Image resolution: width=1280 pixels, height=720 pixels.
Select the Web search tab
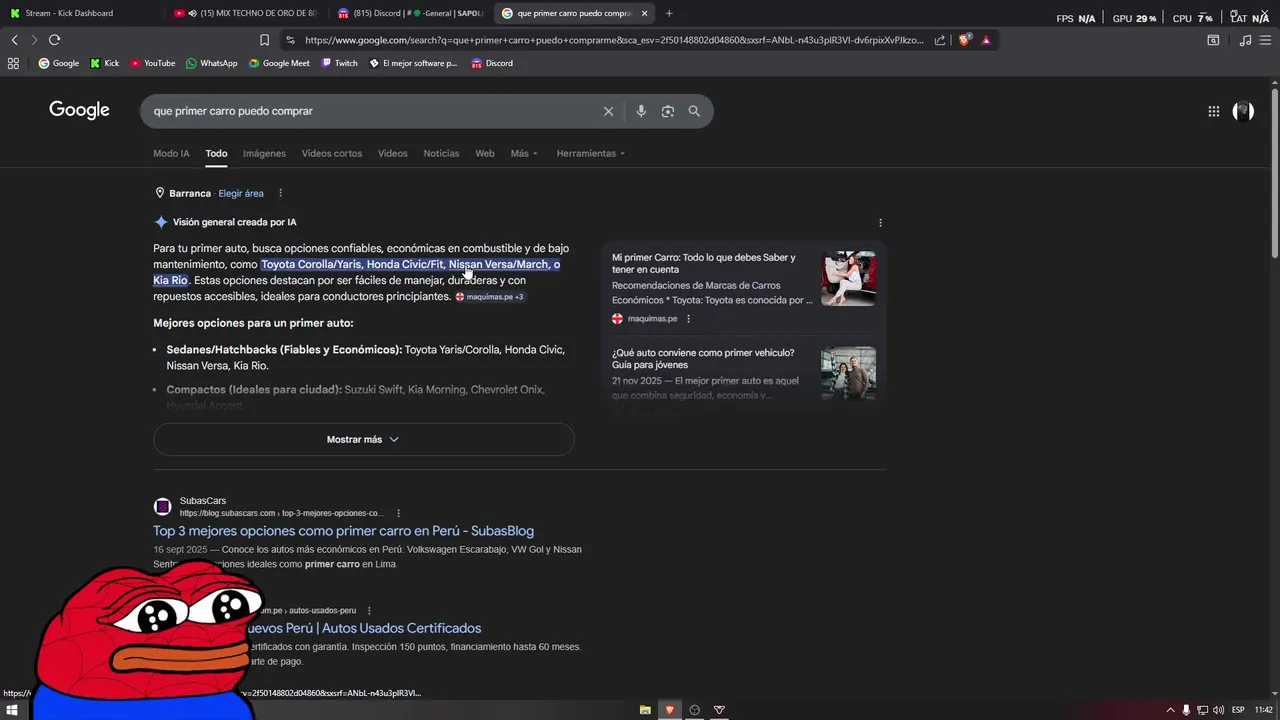[x=485, y=153]
